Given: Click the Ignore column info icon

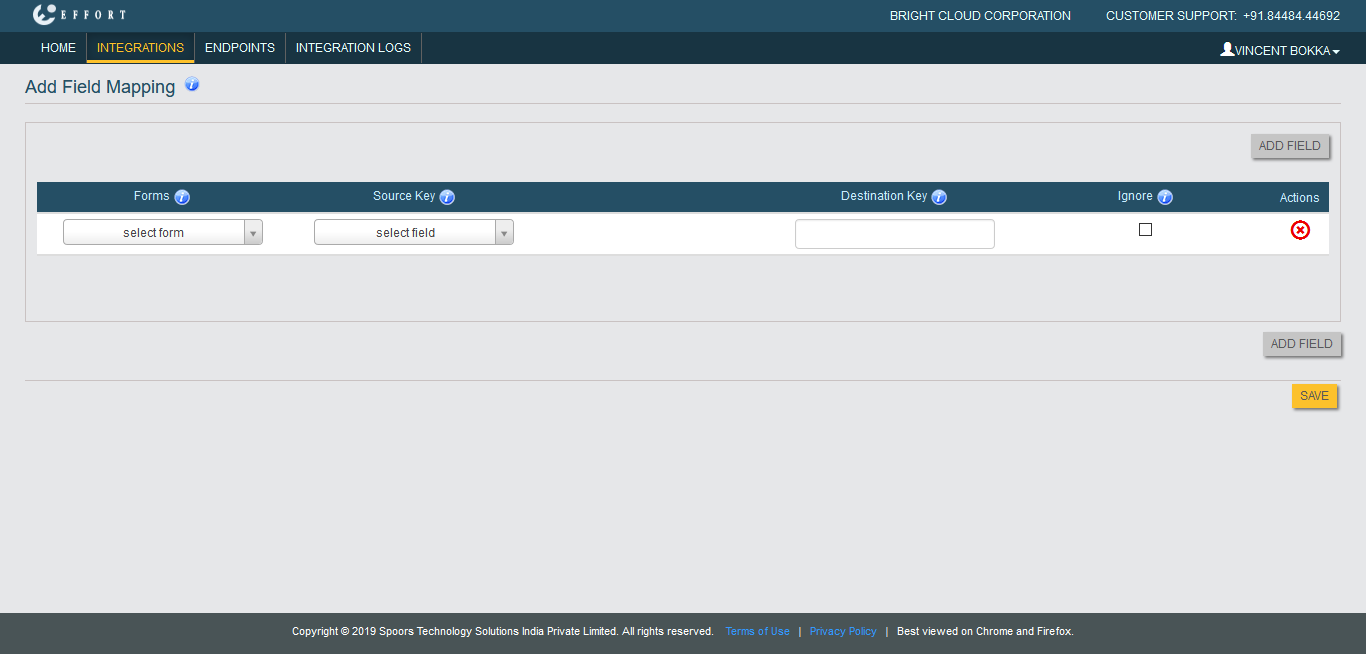Looking at the screenshot, I should pos(1165,197).
